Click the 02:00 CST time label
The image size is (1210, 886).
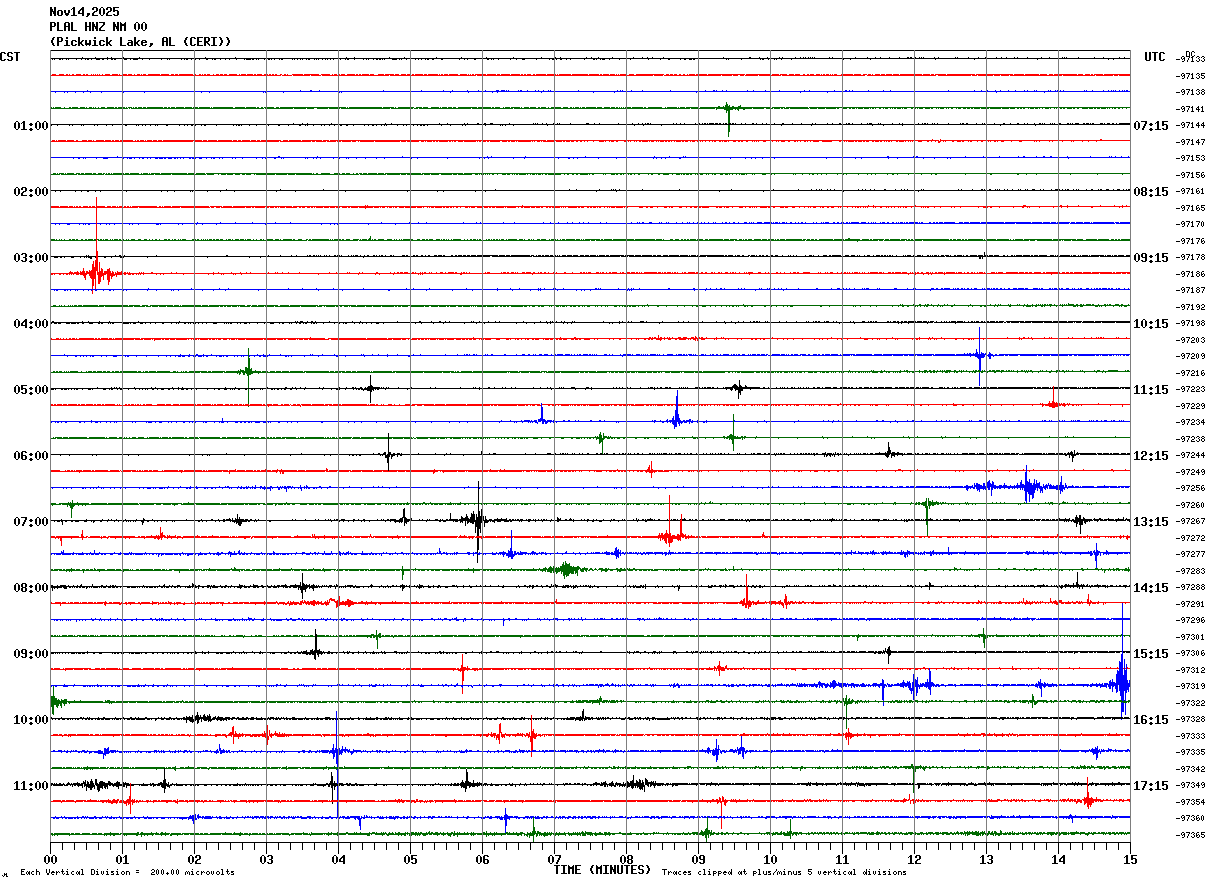[30, 192]
